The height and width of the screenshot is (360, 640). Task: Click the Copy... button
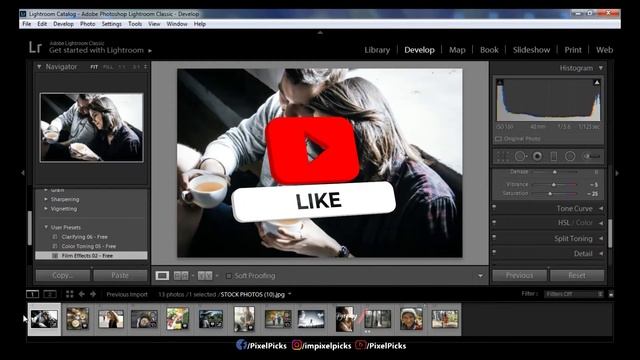coord(62,276)
